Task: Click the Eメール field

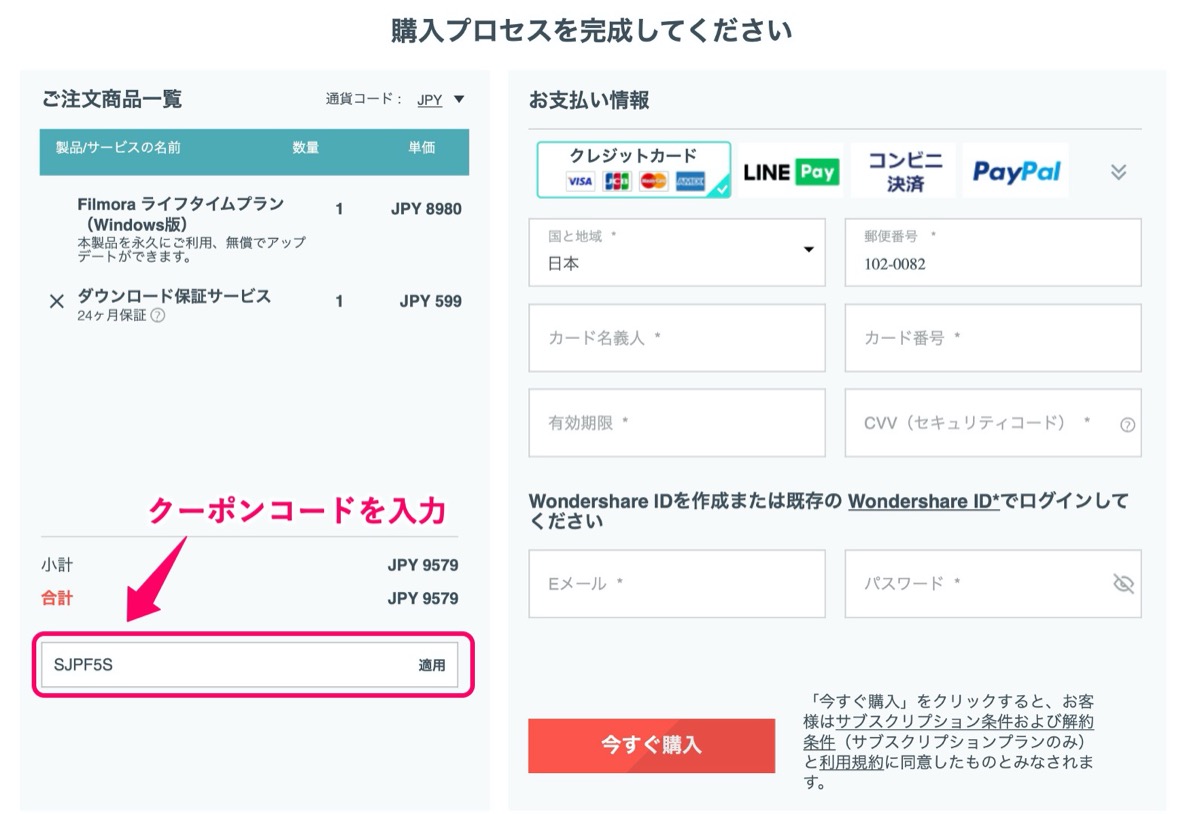Action: tap(677, 583)
